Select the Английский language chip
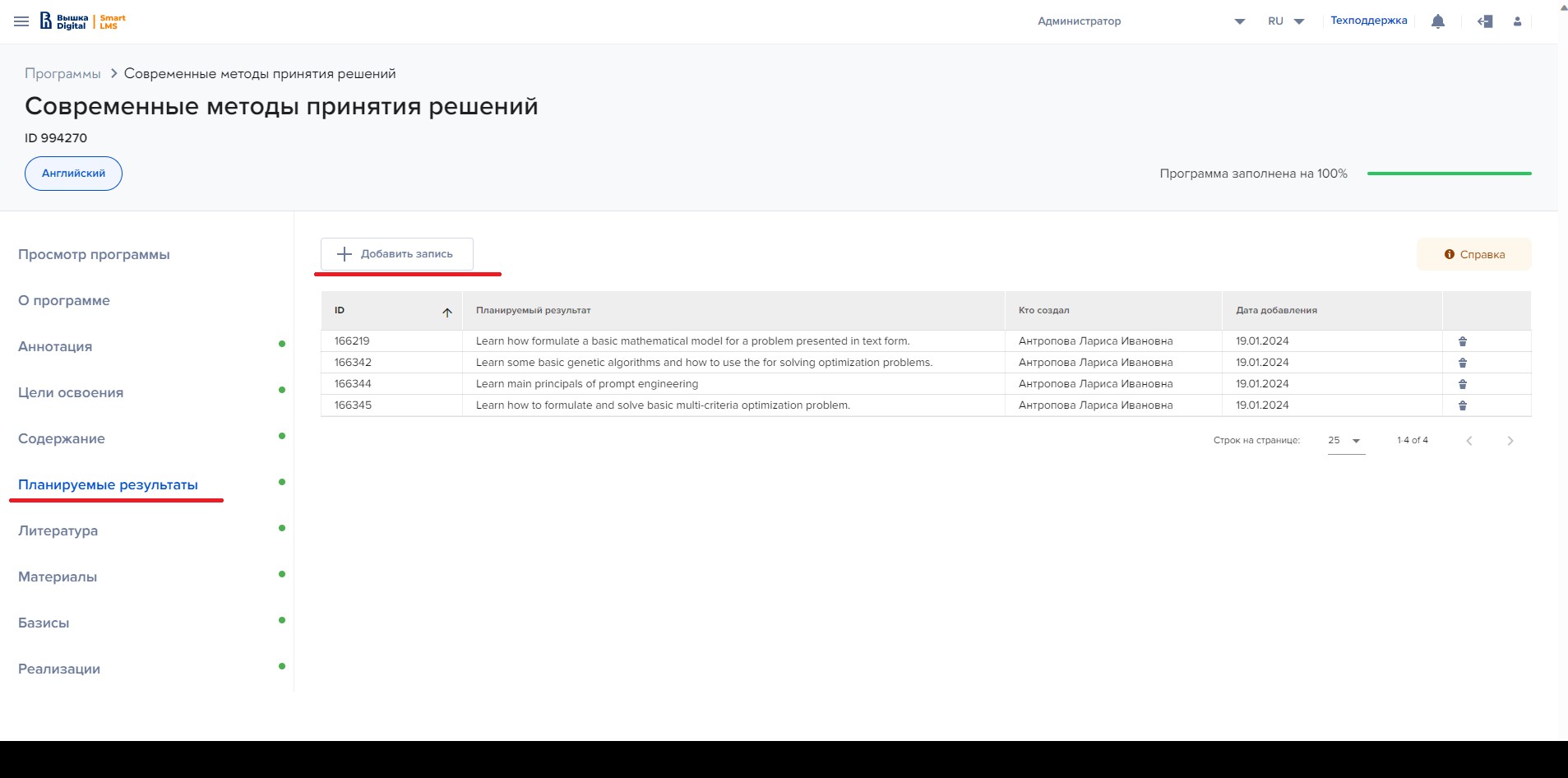 [x=73, y=174]
